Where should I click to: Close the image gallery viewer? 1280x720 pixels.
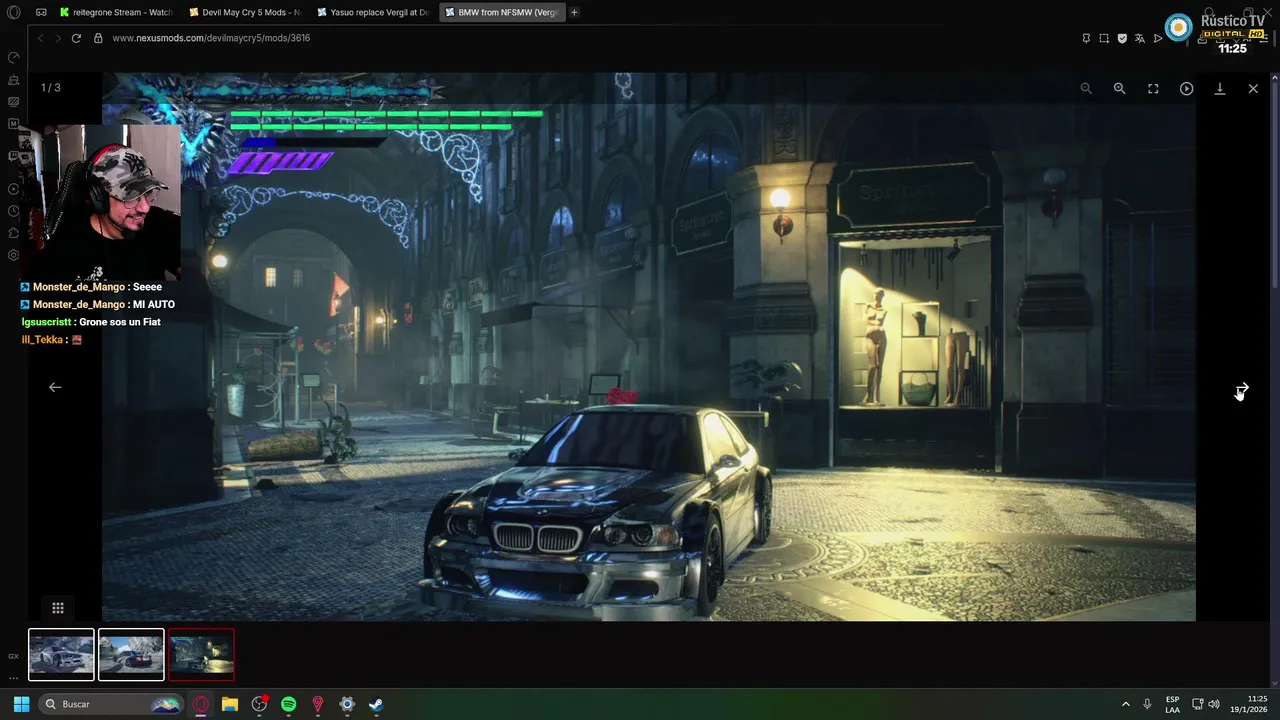tap(1253, 88)
